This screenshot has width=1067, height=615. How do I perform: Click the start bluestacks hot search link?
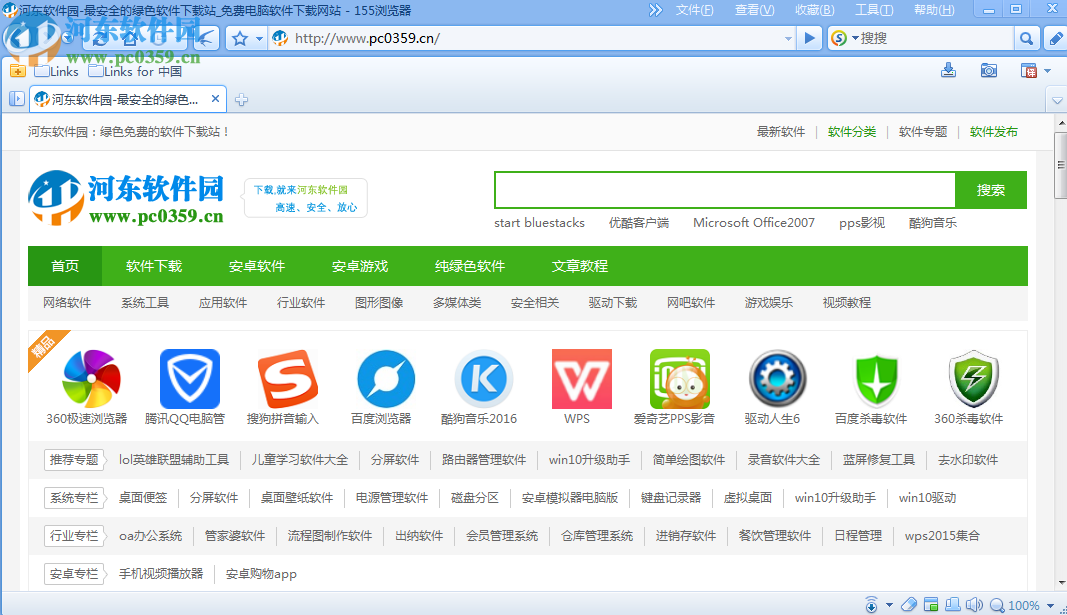[539, 223]
